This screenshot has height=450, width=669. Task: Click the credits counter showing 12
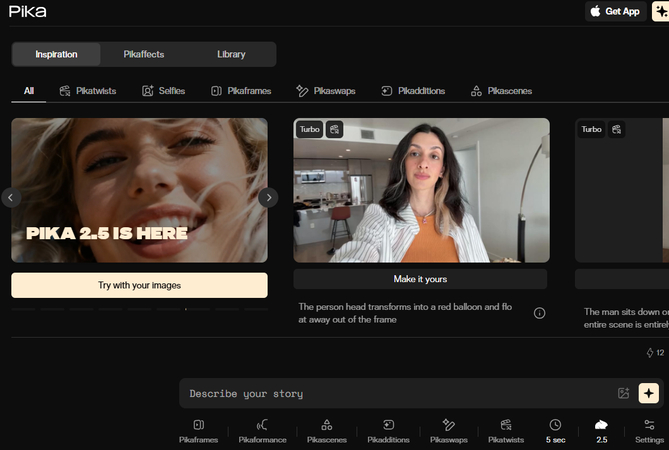point(655,353)
